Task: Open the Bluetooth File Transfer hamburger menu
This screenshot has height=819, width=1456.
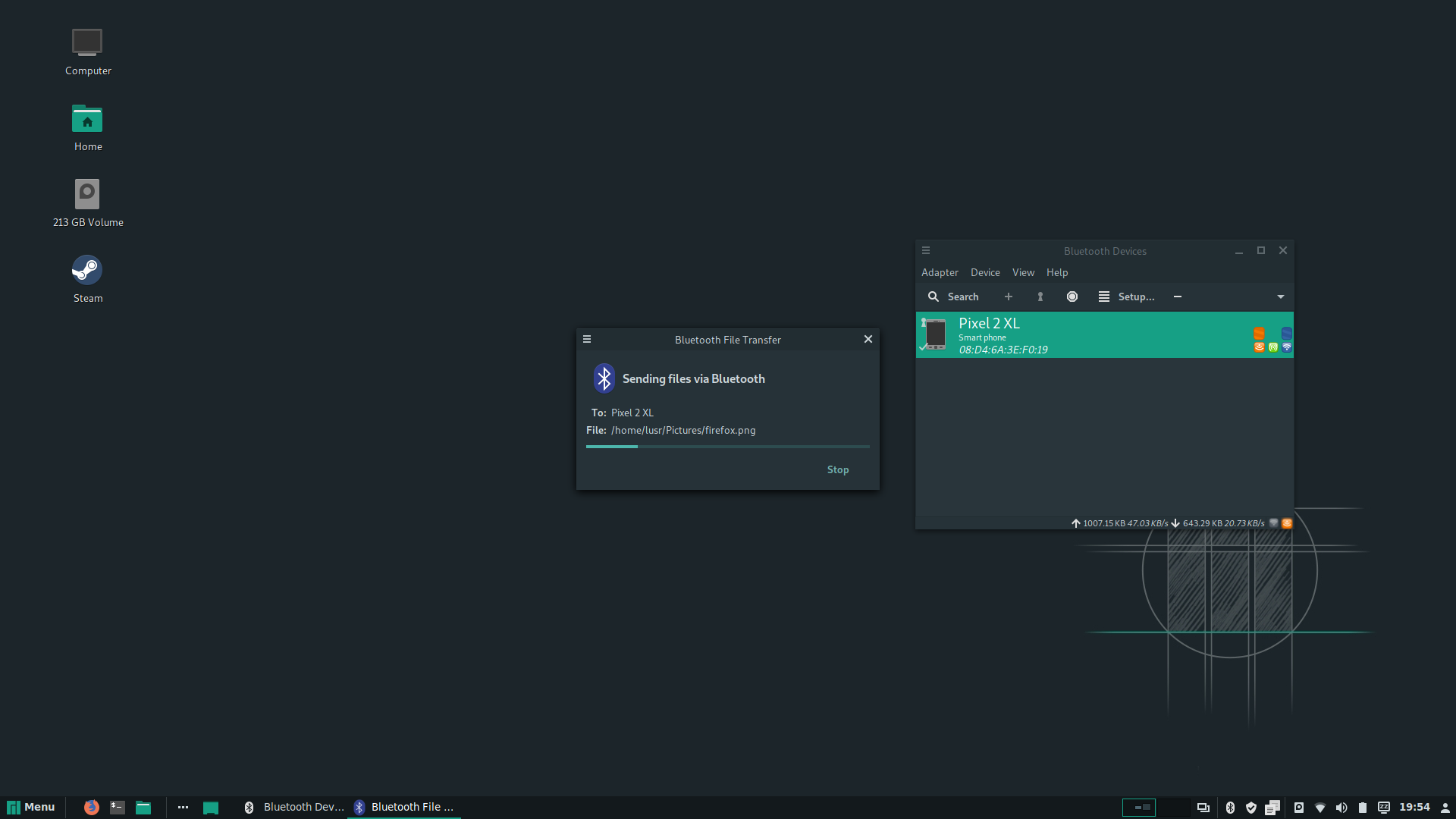Action: point(587,339)
